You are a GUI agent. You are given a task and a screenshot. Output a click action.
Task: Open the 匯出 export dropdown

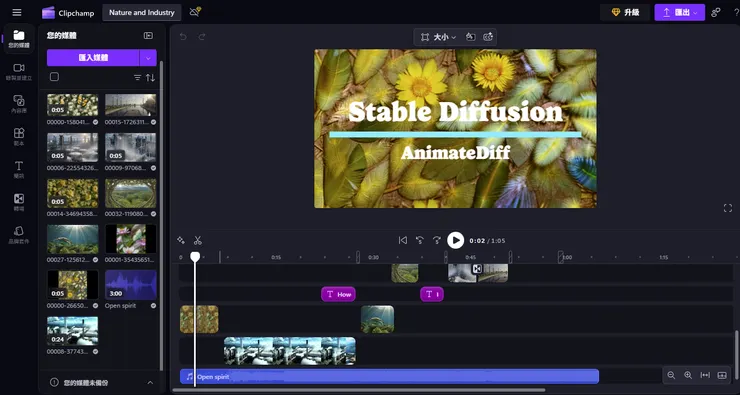pos(680,13)
